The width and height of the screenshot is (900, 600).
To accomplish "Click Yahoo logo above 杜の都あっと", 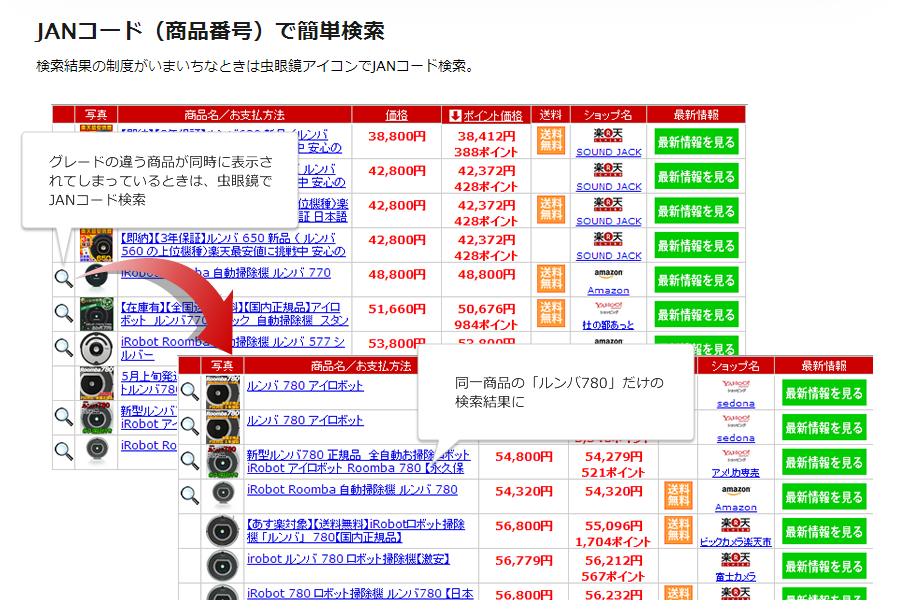I will [608, 308].
